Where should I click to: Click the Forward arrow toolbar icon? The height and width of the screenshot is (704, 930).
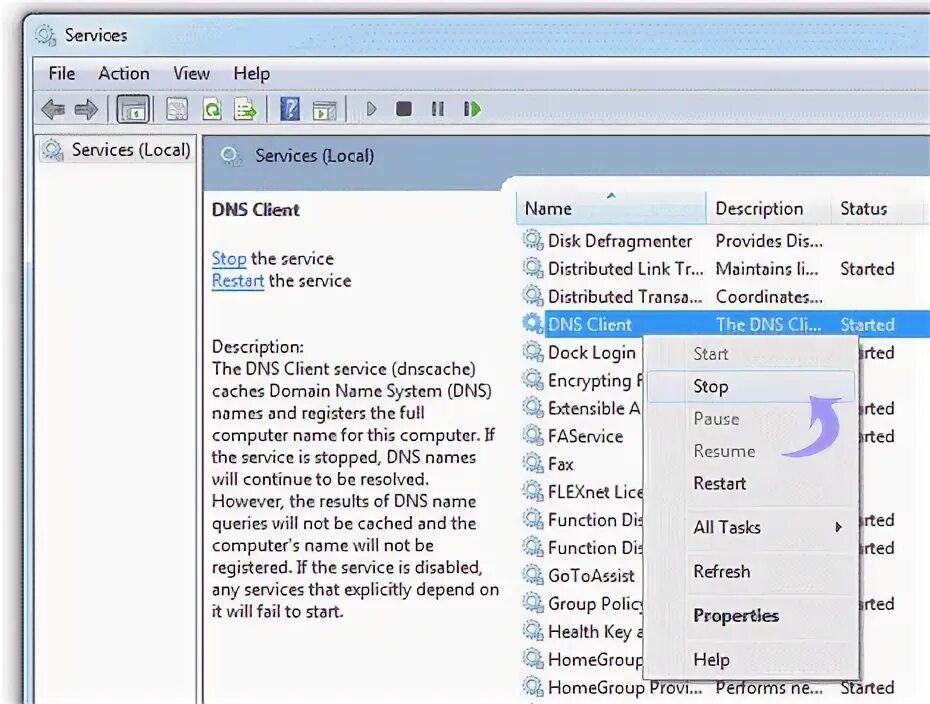coord(86,109)
